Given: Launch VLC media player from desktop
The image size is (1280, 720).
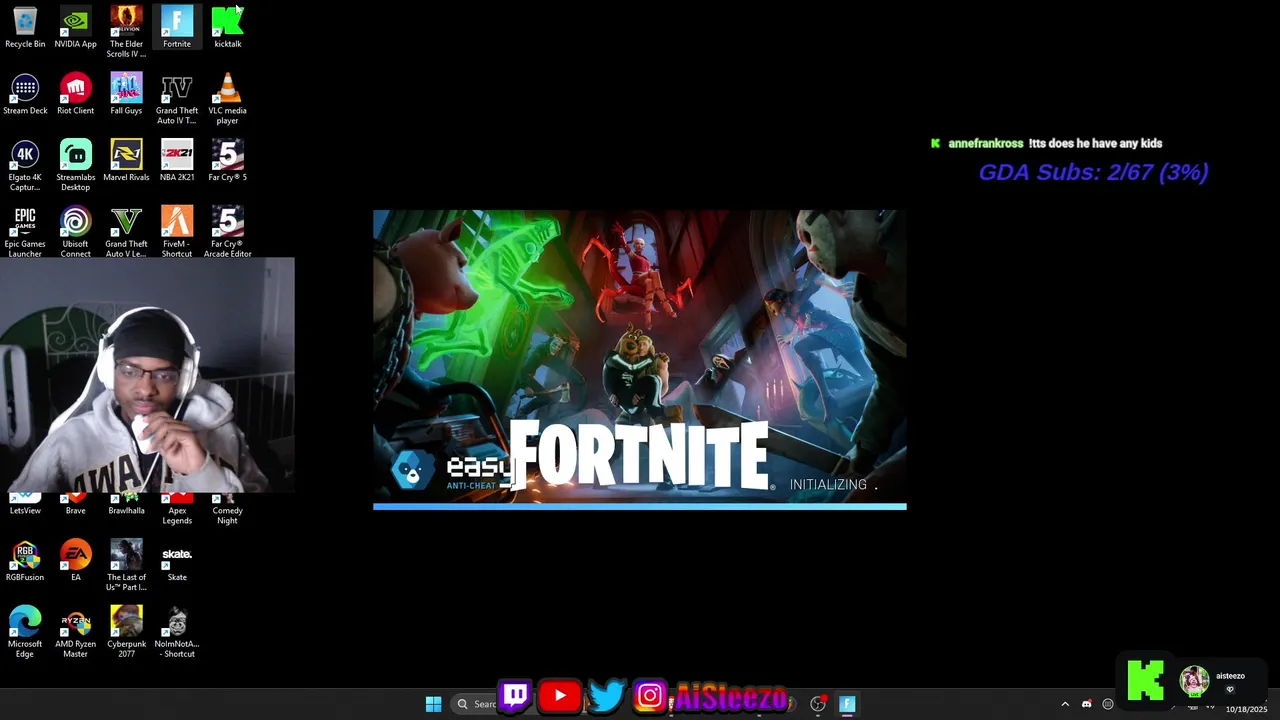Looking at the screenshot, I should click(x=228, y=99).
